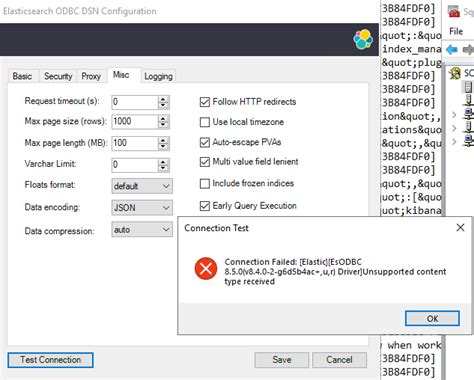Click the blue back arrow icon
The height and width of the screenshot is (380, 474).
(x=451, y=49)
